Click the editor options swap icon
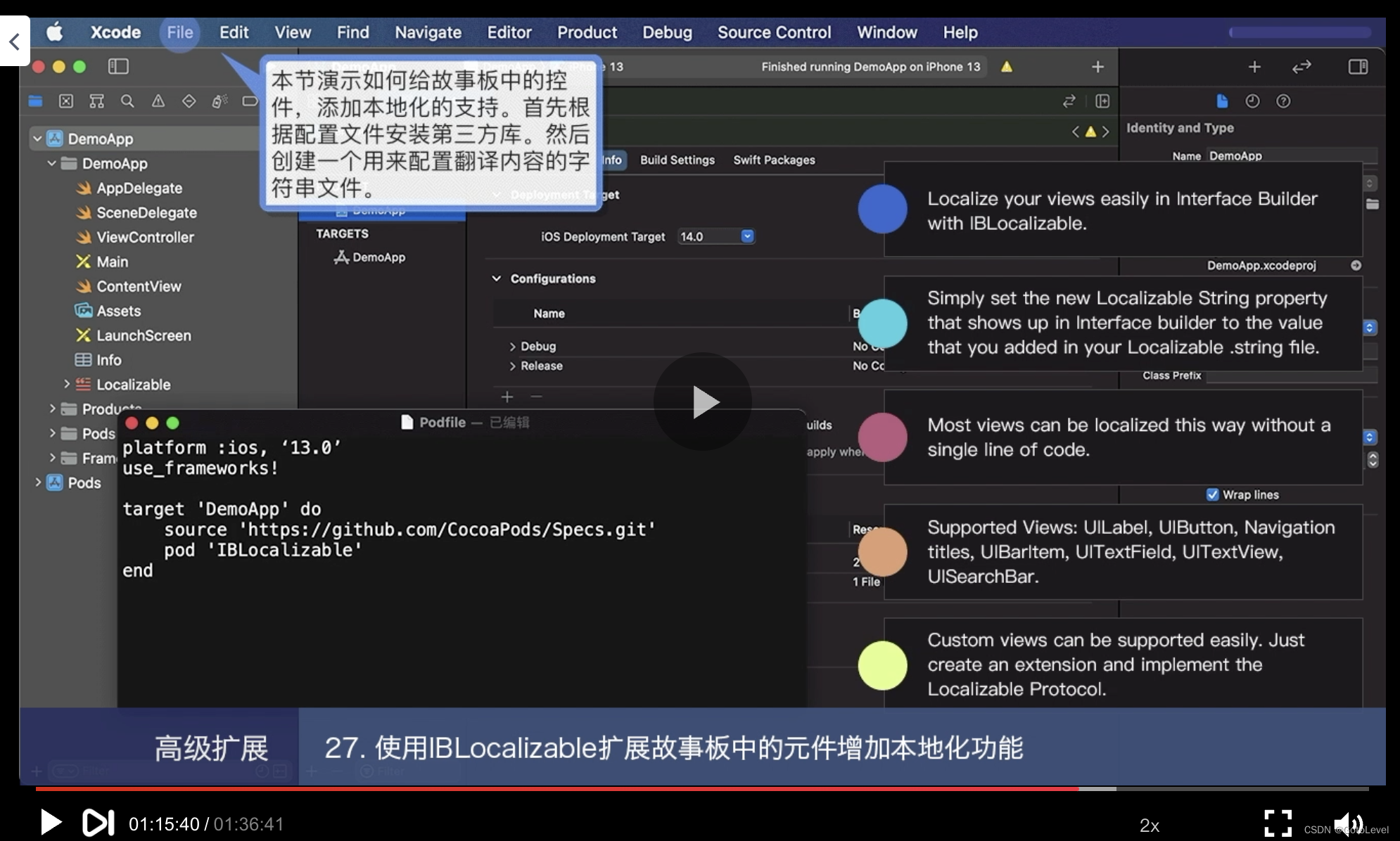This screenshot has width=1400, height=841. tap(1069, 101)
